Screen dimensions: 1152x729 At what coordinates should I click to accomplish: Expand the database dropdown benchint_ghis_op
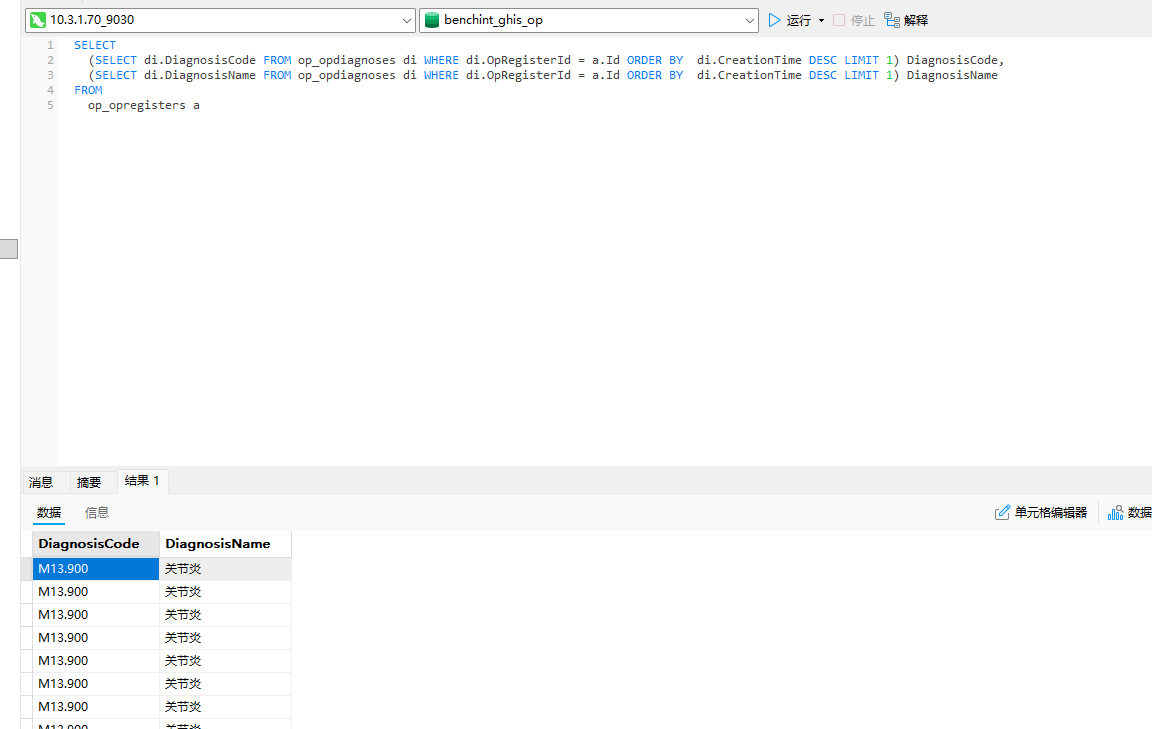750,20
